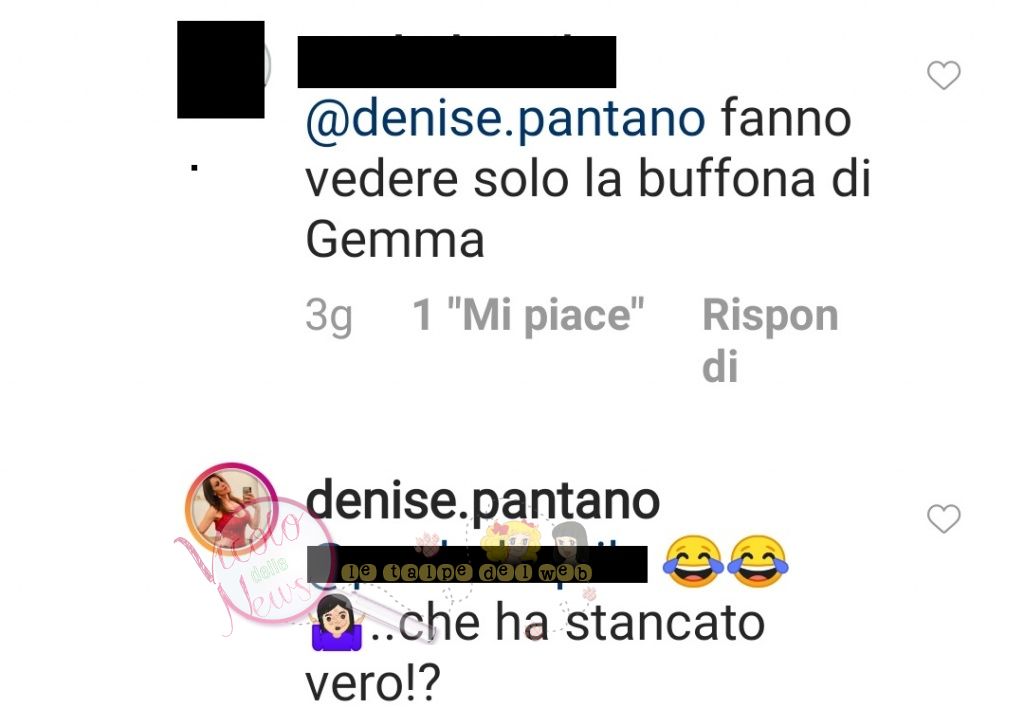
Task: Like denise.pantano's reply with the heart
Action: [x=944, y=519]
